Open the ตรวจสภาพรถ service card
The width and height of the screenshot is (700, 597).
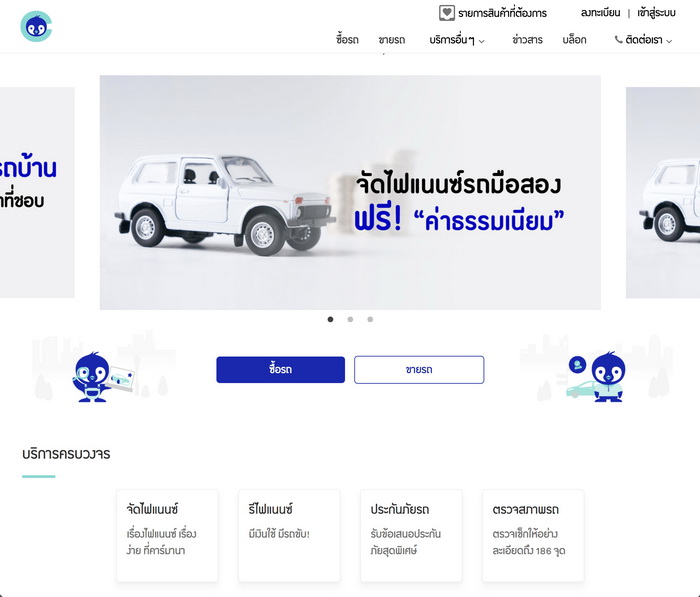click(x=533, y=535)
